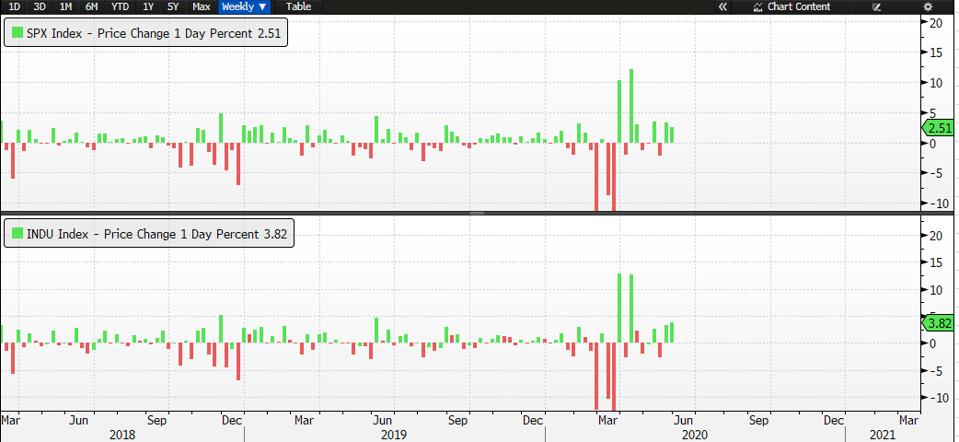
Task: Select the YTD time range
Action: tap(119, 7)
